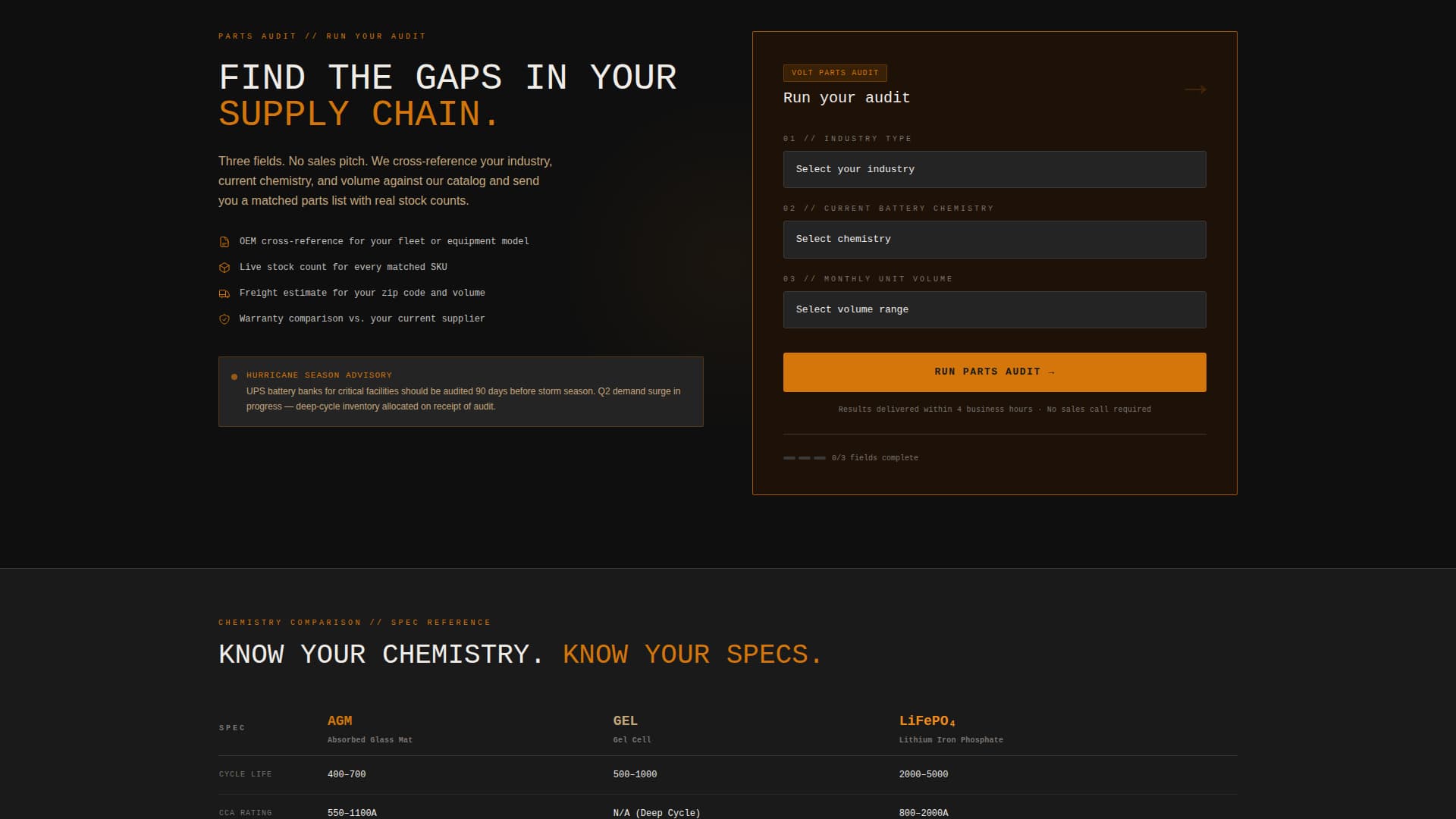Select the LiFePO4 column header
The width and height of the screenshot is (1456, 819).
click(927, 721)
